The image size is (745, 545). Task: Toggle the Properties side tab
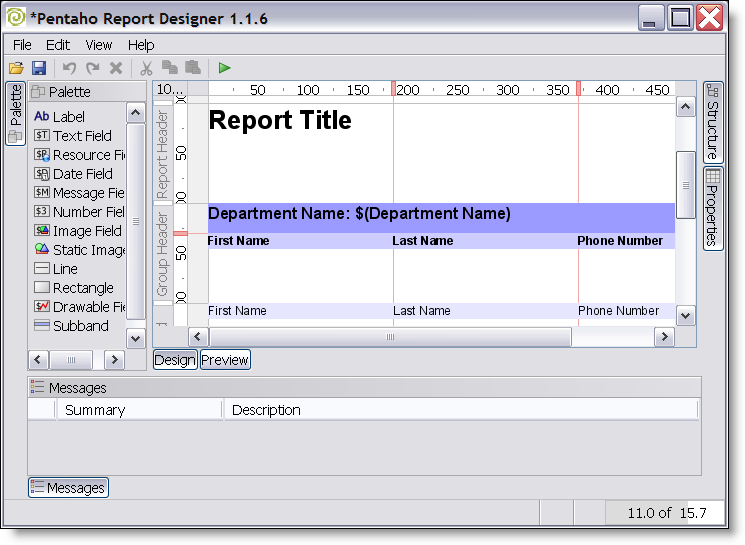point(713,208)
